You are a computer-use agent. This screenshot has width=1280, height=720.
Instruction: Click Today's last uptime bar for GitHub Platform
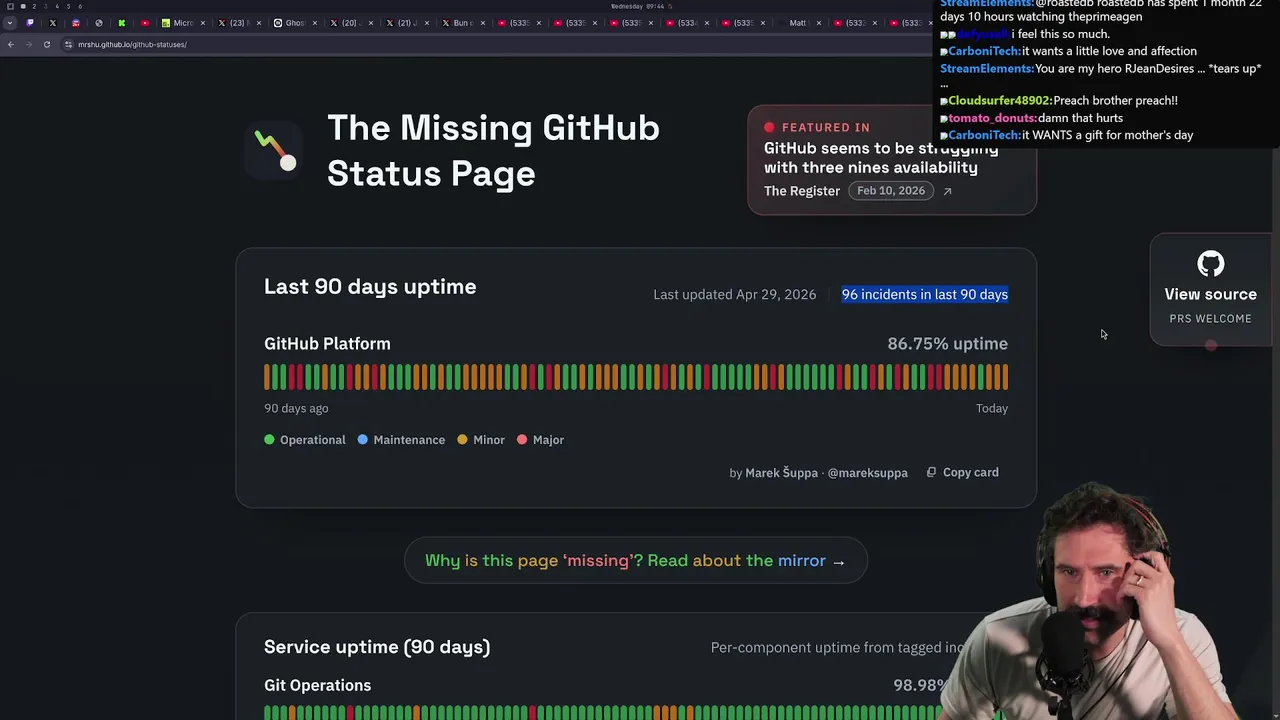click(x=1005, y=377)
